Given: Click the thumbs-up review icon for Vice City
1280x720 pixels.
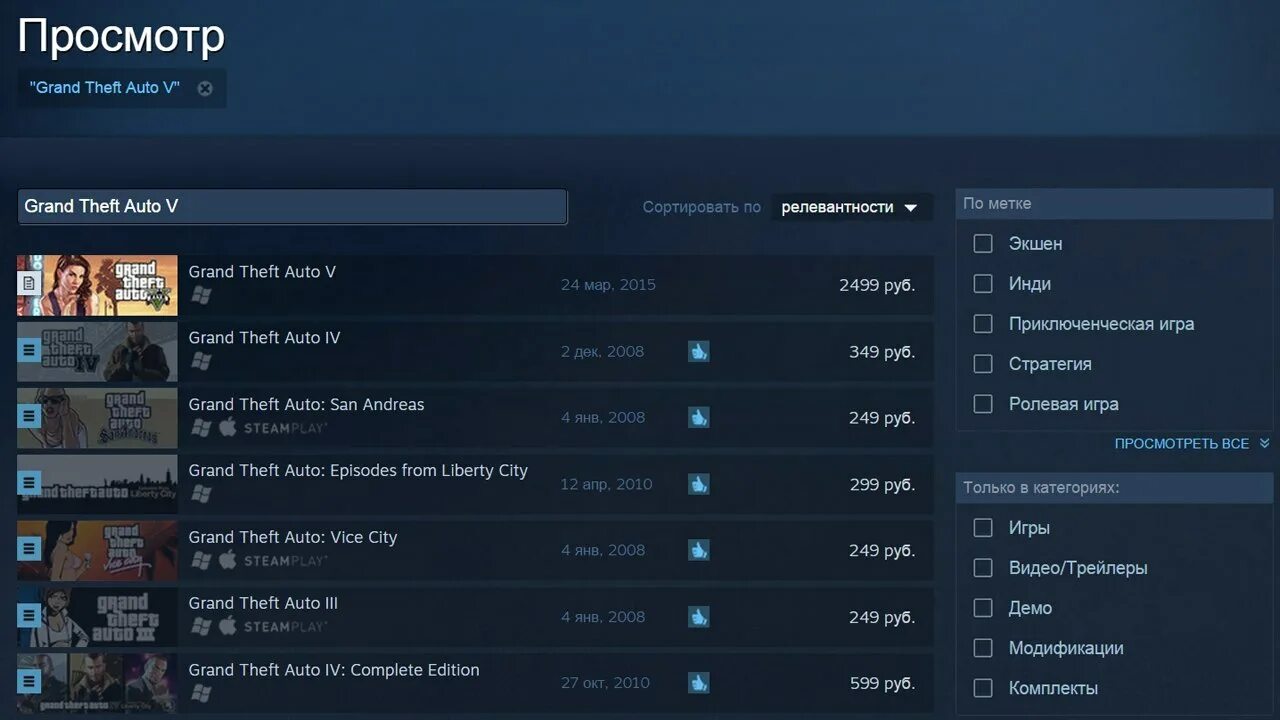Looking at the screenshot, I should tap(698, 550).
